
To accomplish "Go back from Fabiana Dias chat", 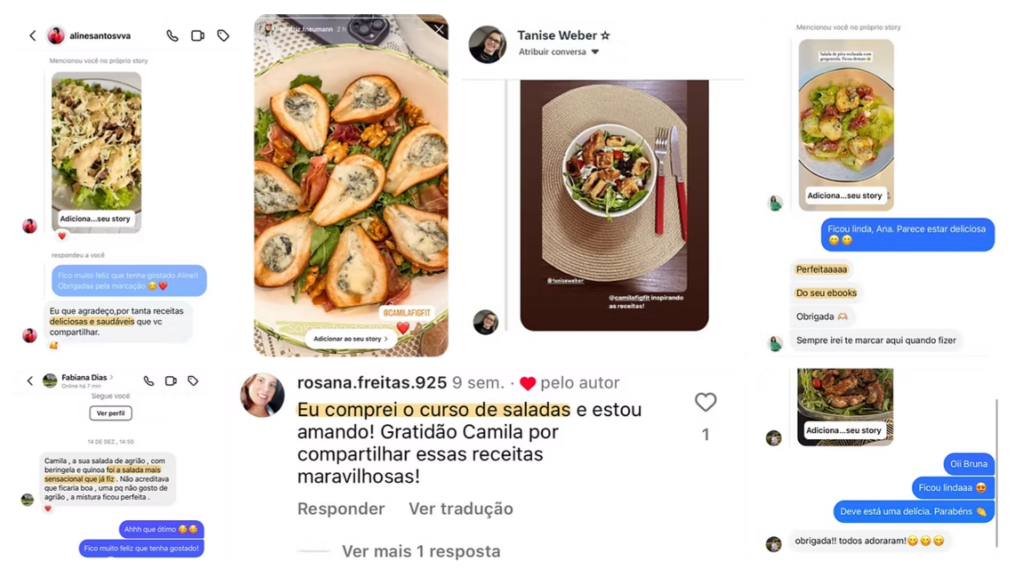I will coord(30,381).
